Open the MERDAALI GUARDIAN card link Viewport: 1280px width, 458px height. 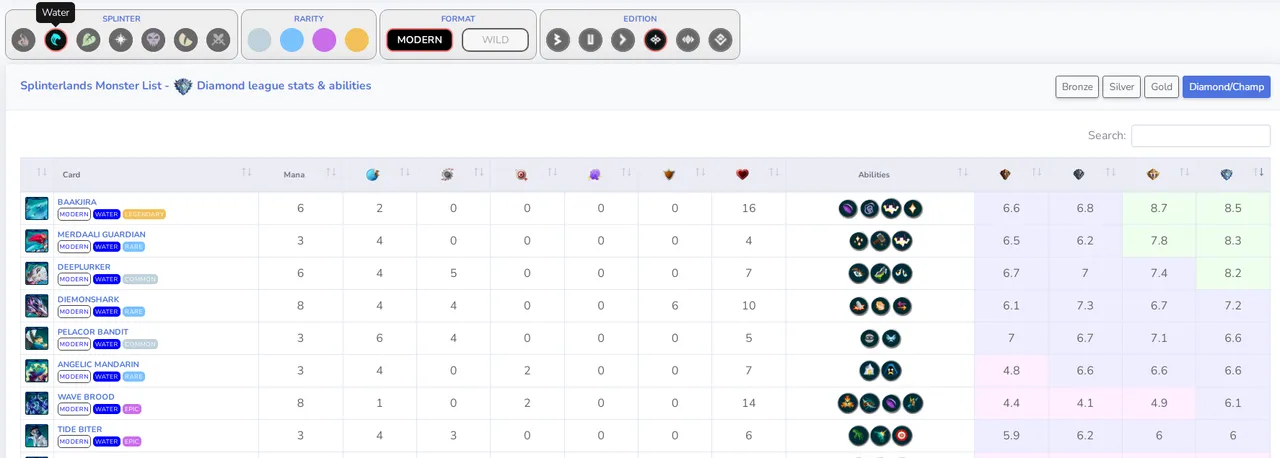tap(101, 235)
